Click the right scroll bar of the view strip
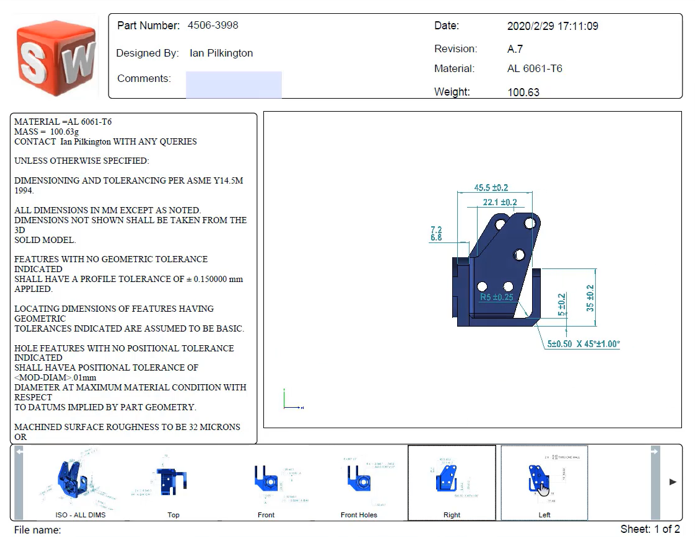Screen dimensions: 695x537 (655, 483)
